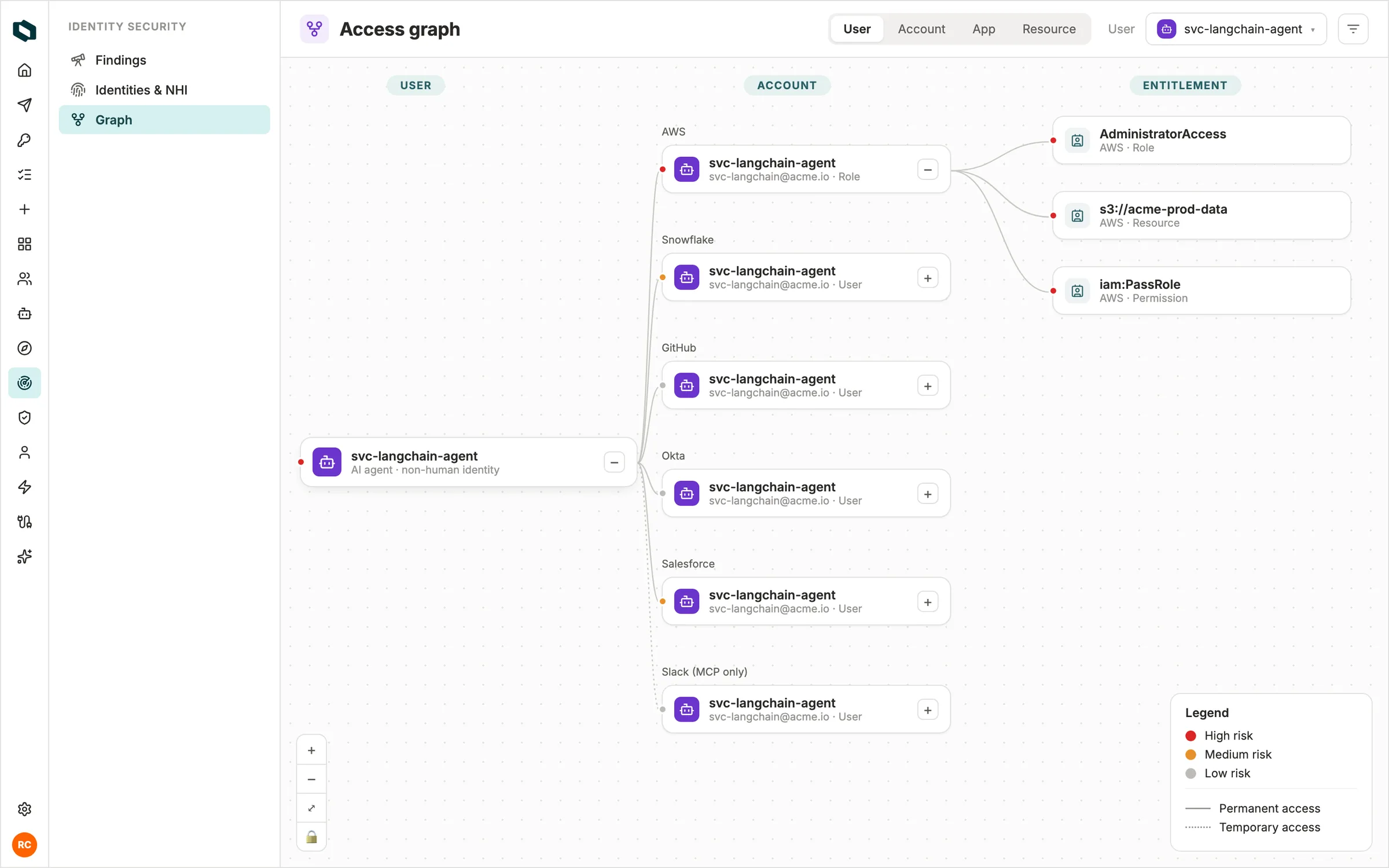Click the integrations flow icon in sidebar
Screen dimensions: 1389x868
pyautogui.click(x=24, y=521)
